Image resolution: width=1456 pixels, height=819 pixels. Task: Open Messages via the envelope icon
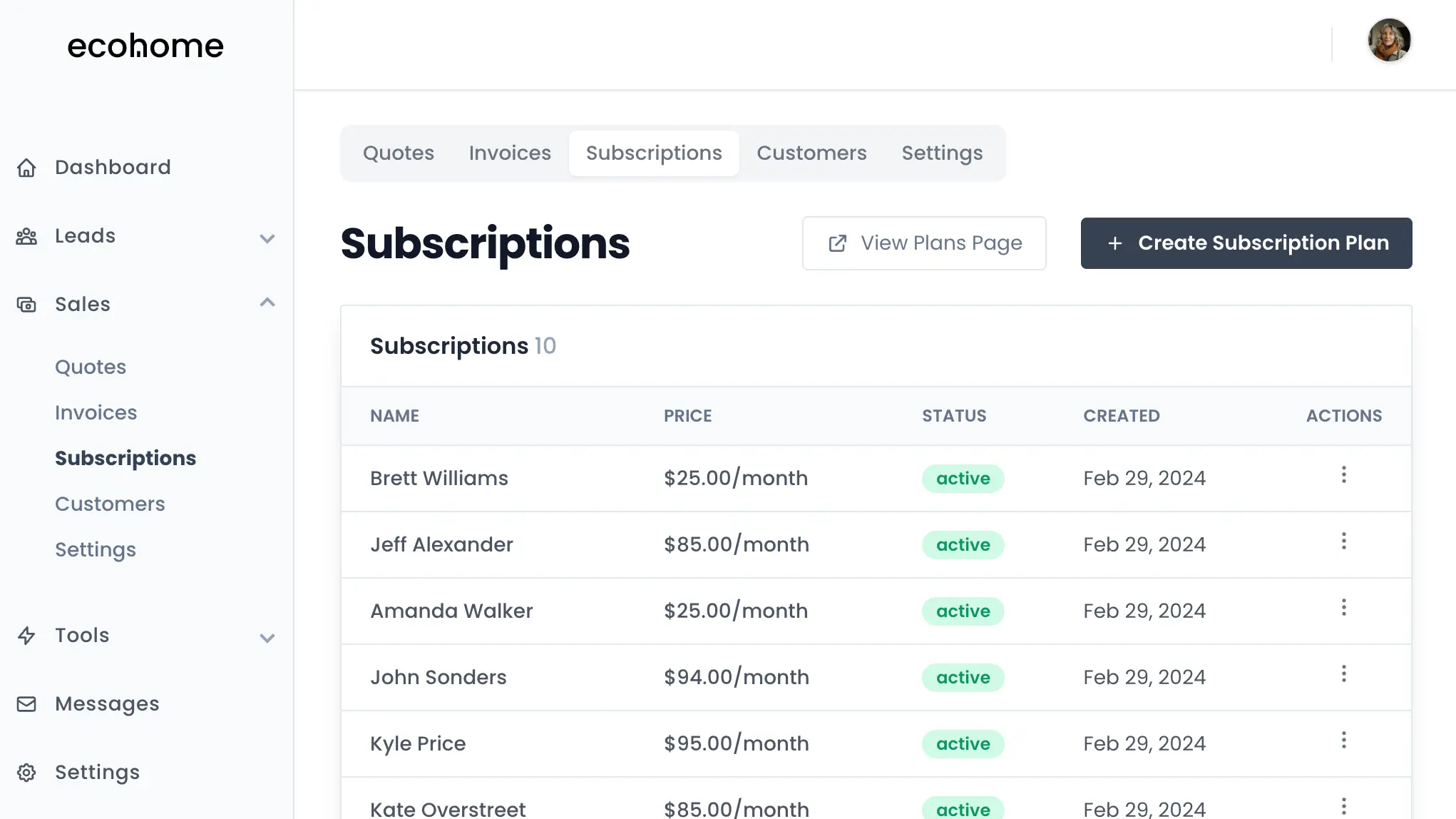pyautogui.click(x=27, y=704)
